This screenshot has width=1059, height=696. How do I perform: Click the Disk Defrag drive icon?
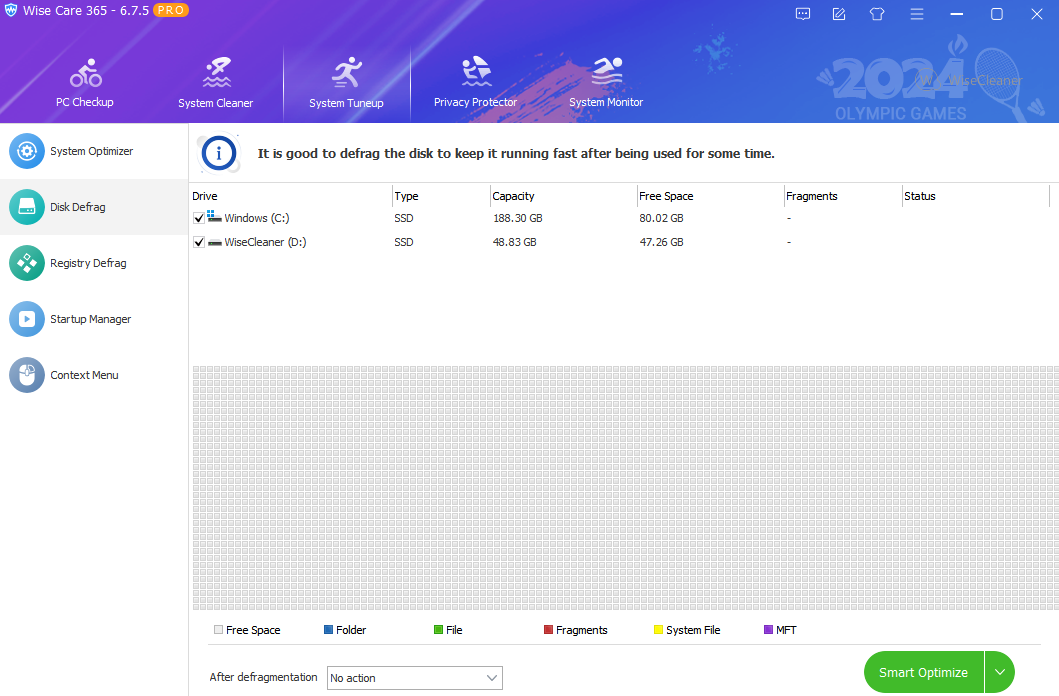coord(27,207)
